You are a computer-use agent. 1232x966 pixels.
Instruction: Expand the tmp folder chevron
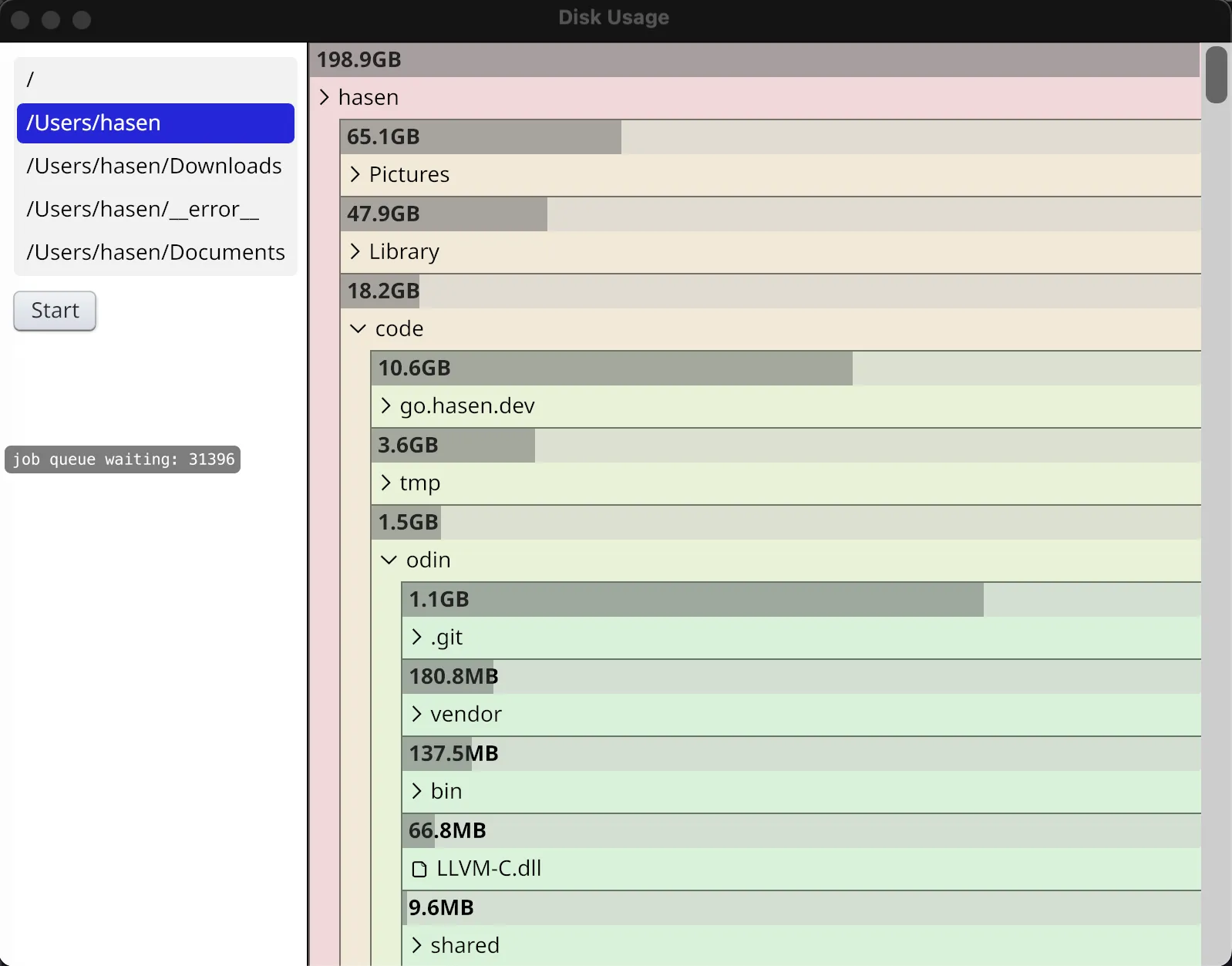pos(385,483)
